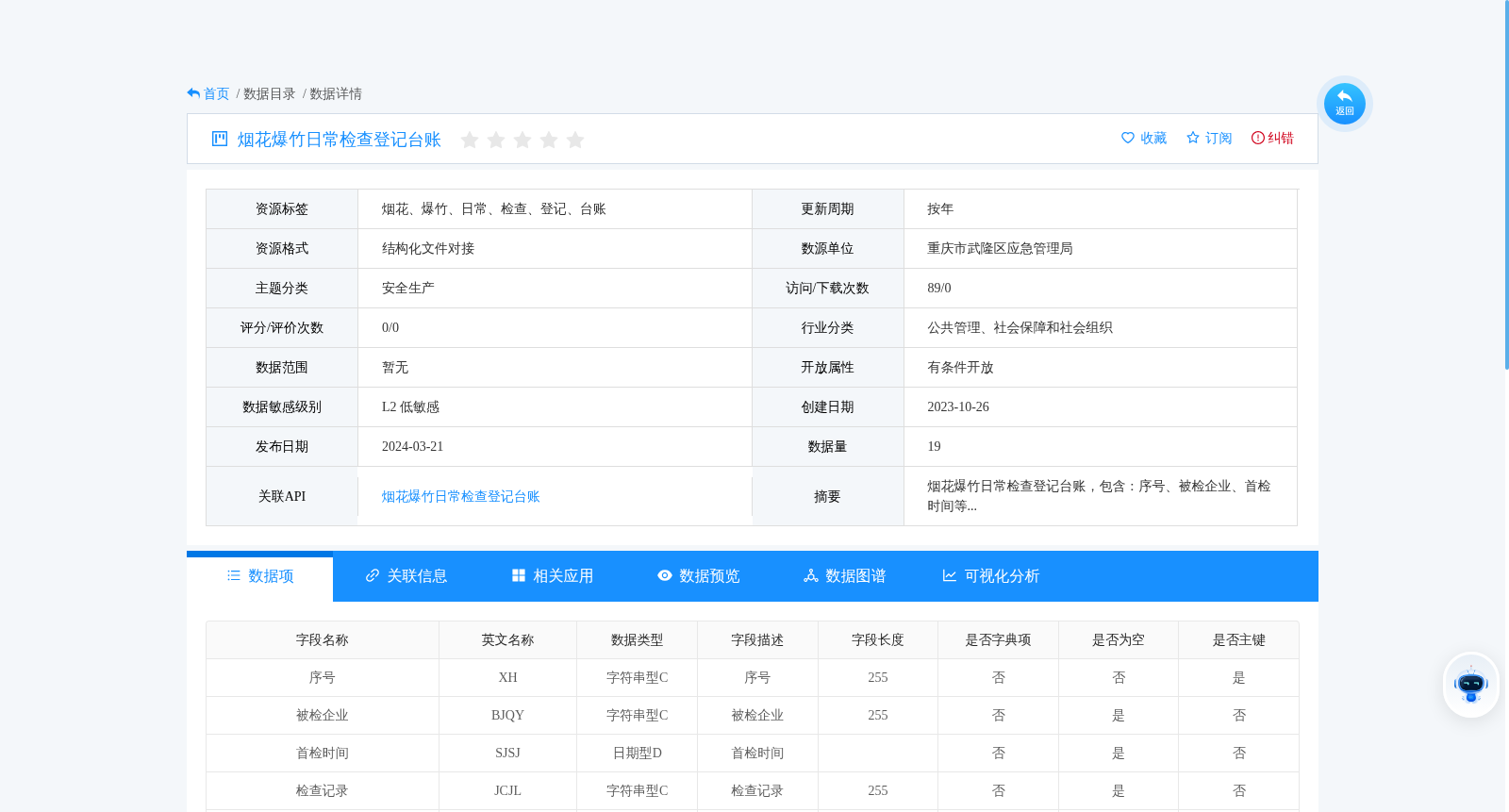Click the eye icon on 数据预览 tab
Screen dimensions: 1509x812
665,575
